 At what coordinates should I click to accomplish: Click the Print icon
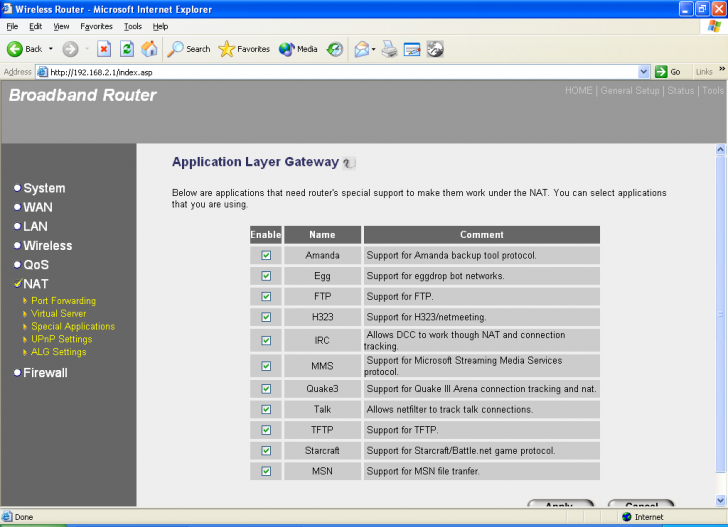(x=390, y=49)
